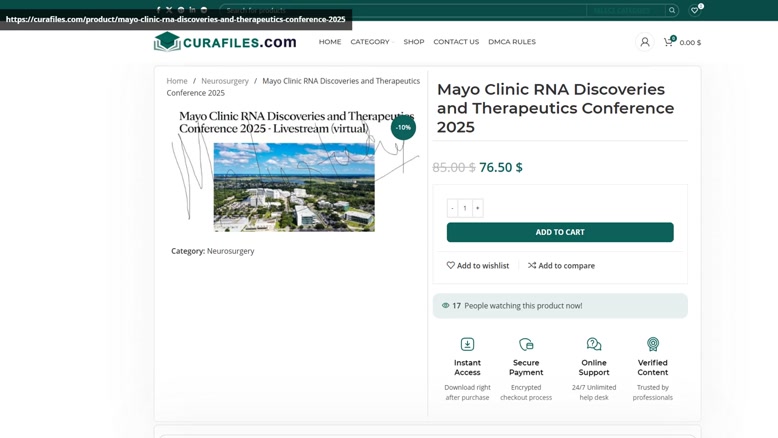Viewport: 778px width, 438px height.
Task: Click the Download right after purchase text
Action: pyautogui.click(x=467, y=392)
